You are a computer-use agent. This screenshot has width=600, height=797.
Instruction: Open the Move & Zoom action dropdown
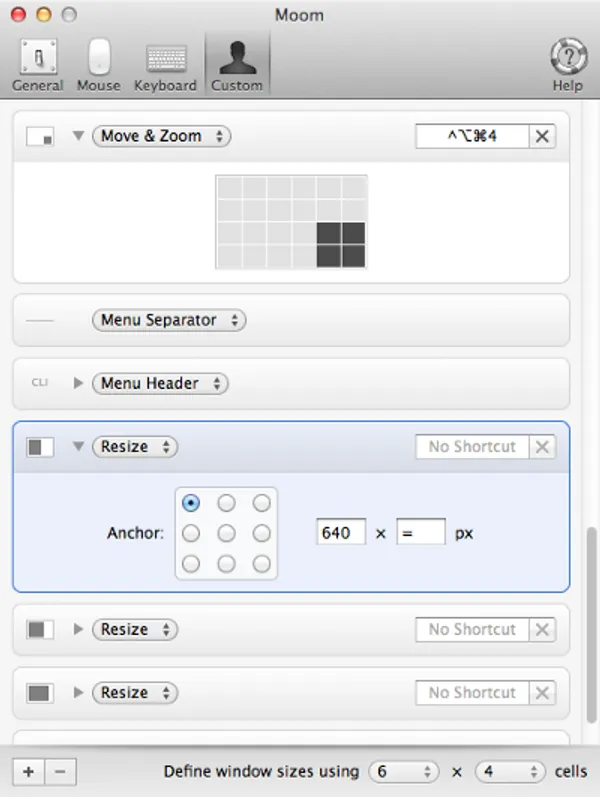tap(162, 136)
